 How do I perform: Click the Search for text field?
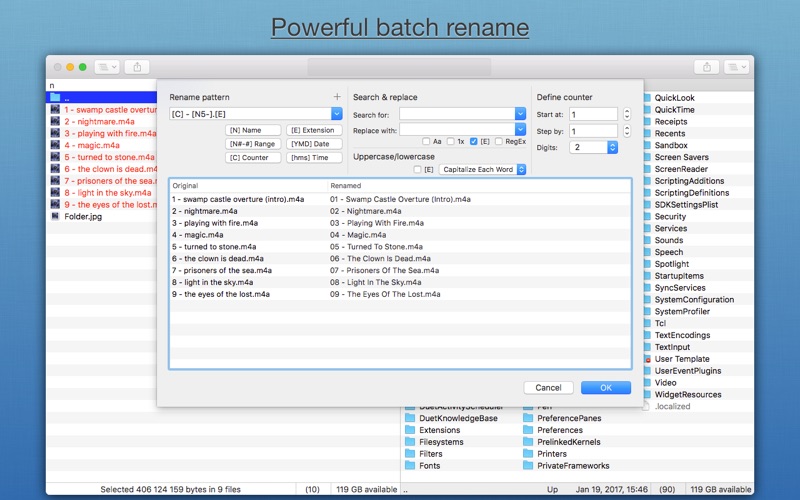pyautogui.click(x=456, y=115)
